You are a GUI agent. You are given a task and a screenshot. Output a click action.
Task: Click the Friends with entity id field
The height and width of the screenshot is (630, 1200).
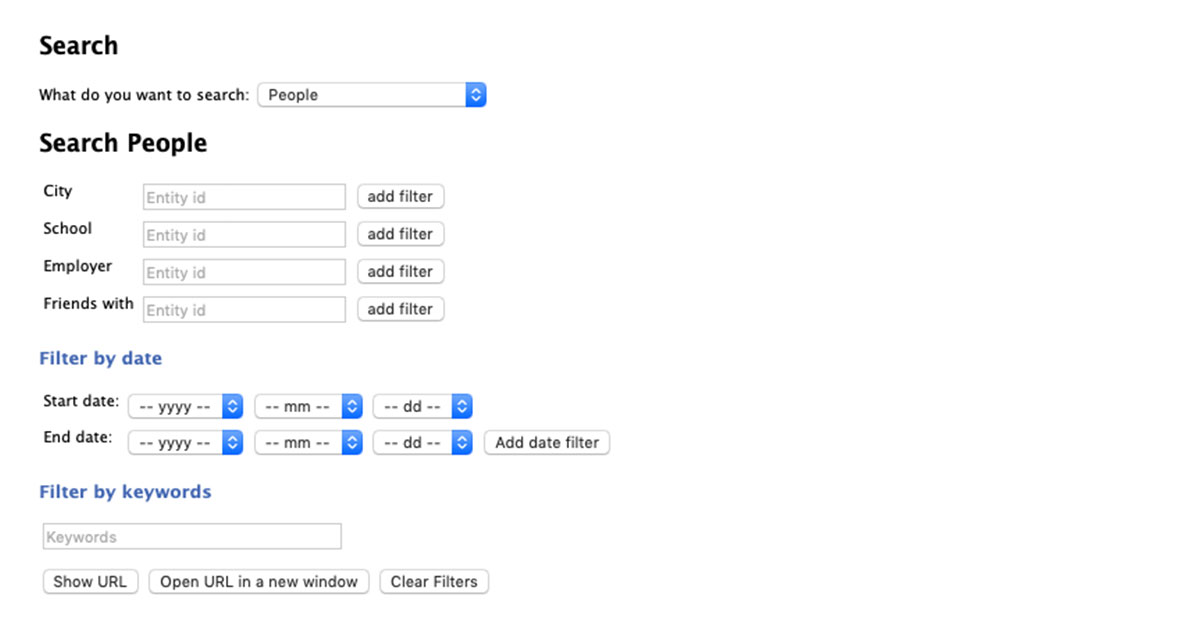click(244, 310)
